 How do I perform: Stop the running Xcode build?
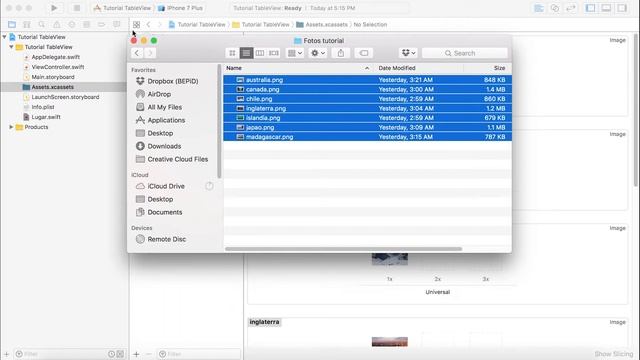pos(76,8)
